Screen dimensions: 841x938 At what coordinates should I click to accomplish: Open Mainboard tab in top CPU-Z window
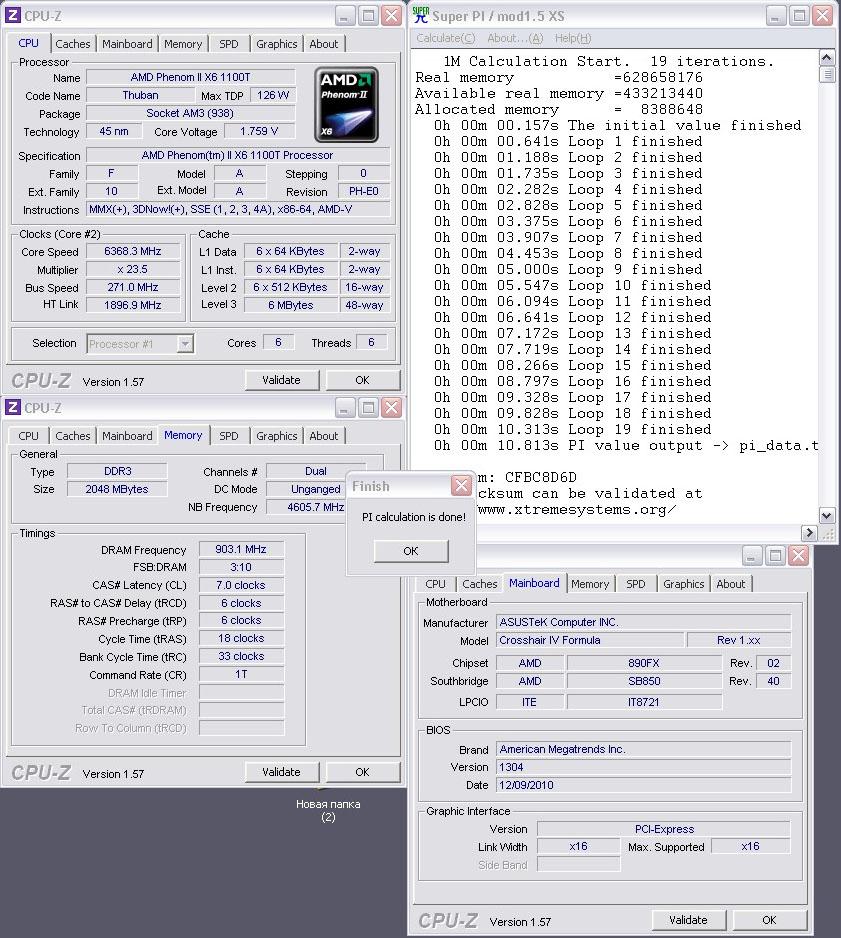coord(127,44)
